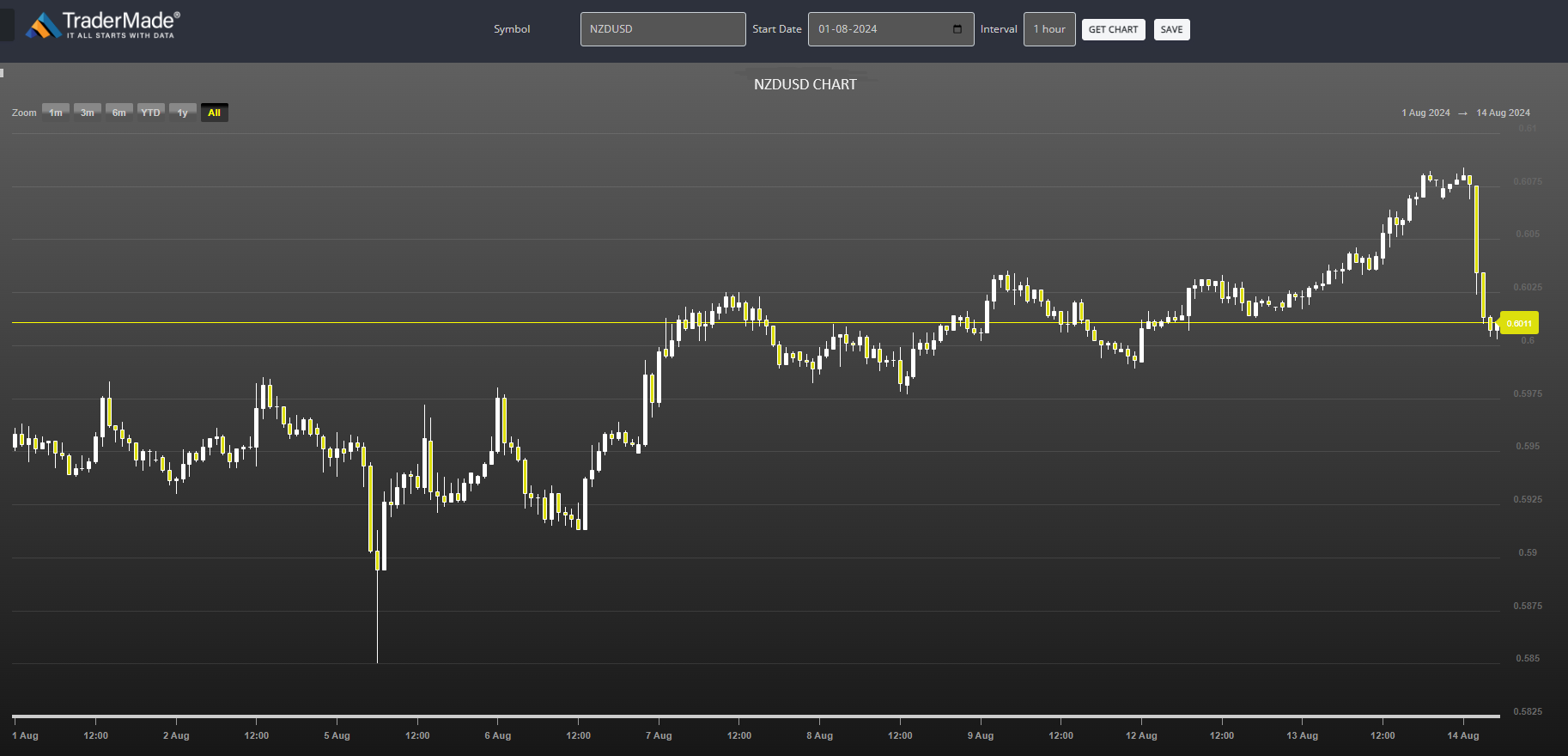Click the 13 Aug x-axis label
Image resolution: width=1568 pixels, height=756 pixels.
click(1302, 735)
